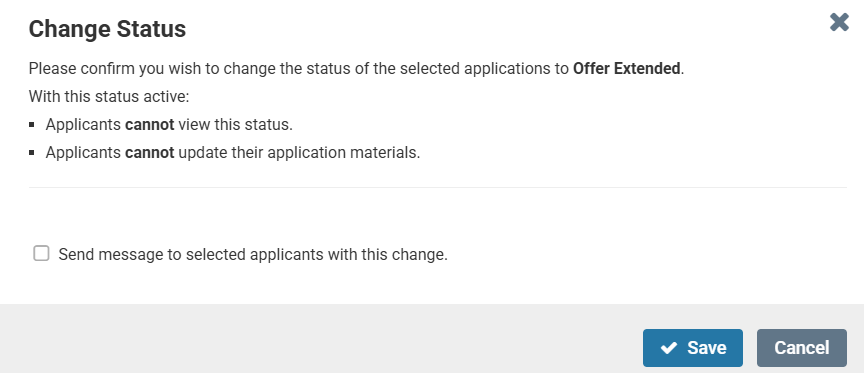Click the horizontal divider below the bullet list
Viewport: 864px width, 373px height.
(x=438, y=187)
